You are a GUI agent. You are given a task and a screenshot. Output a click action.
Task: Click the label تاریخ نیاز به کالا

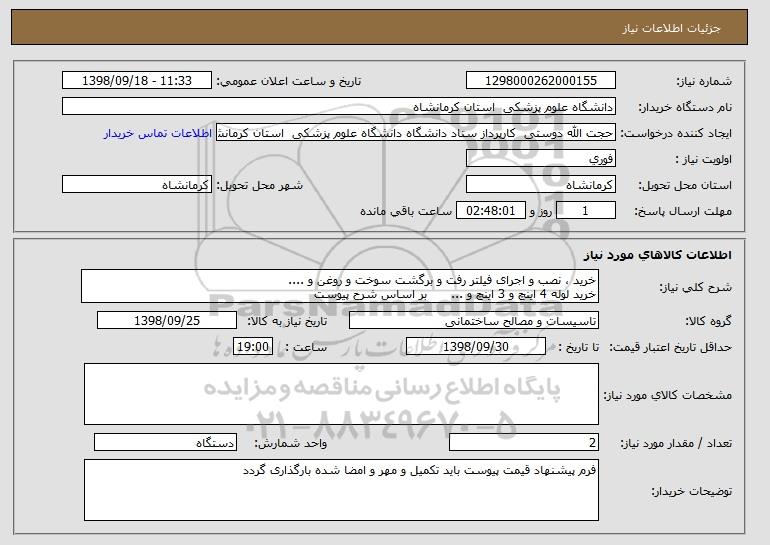pos(287,322)
